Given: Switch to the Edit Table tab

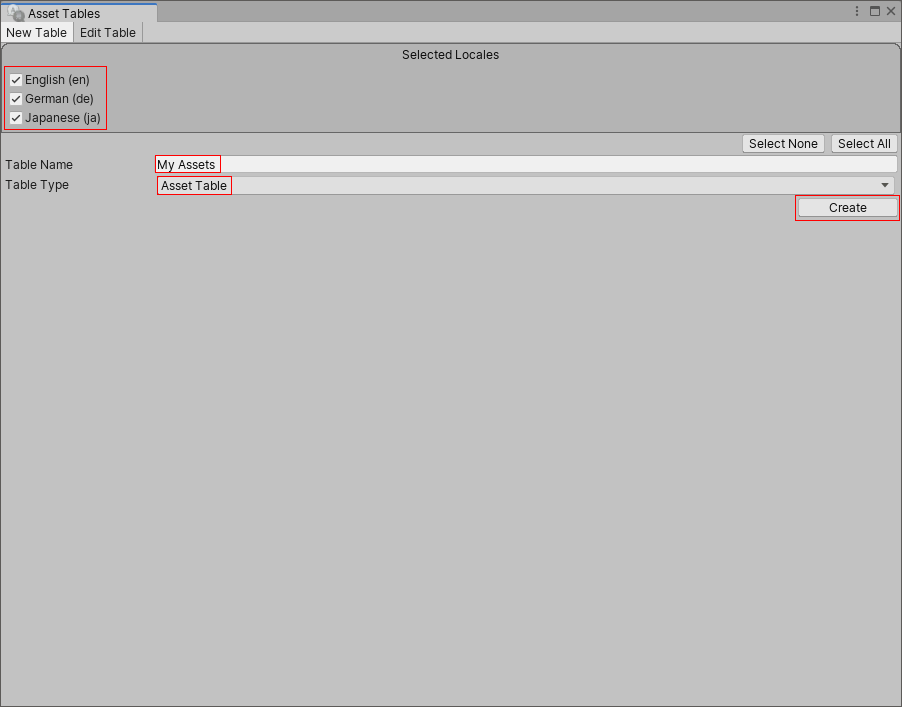Looking at the screenshot, I should tap(107, 32).
